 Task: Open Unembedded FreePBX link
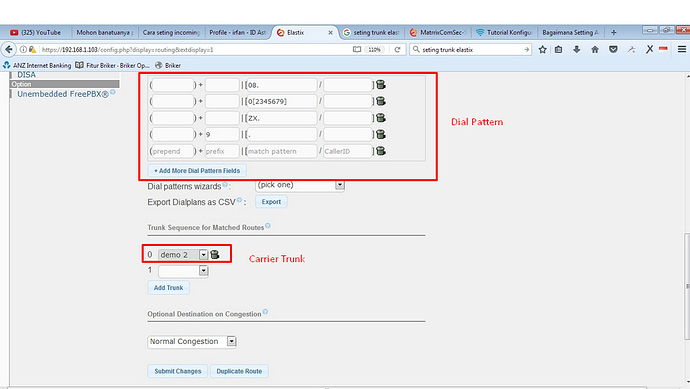click(x=63, y=94)
